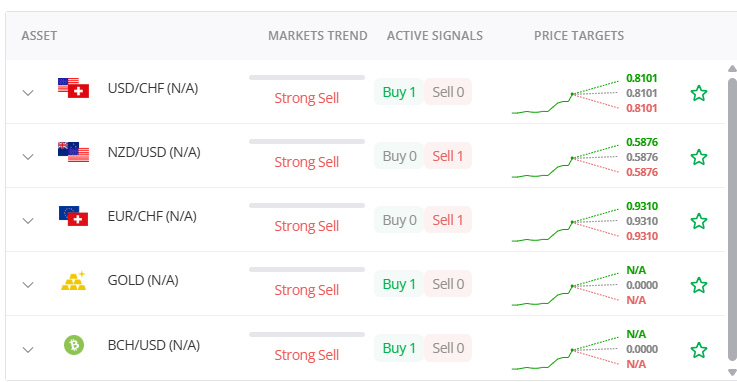Click the NZD/USD flags icon

point(73,152)
